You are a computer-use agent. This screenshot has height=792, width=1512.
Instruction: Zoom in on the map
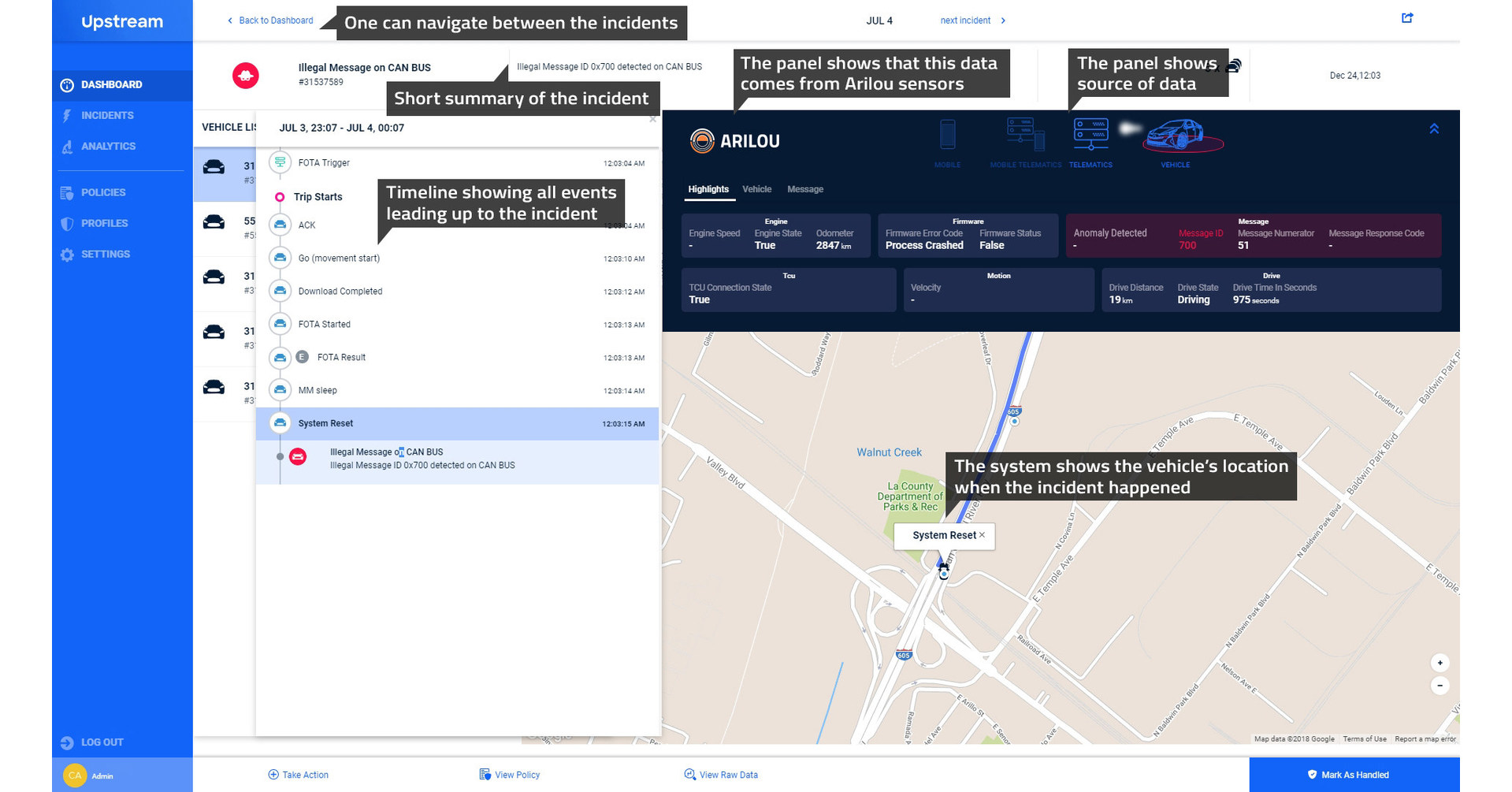click(1440, 663)
